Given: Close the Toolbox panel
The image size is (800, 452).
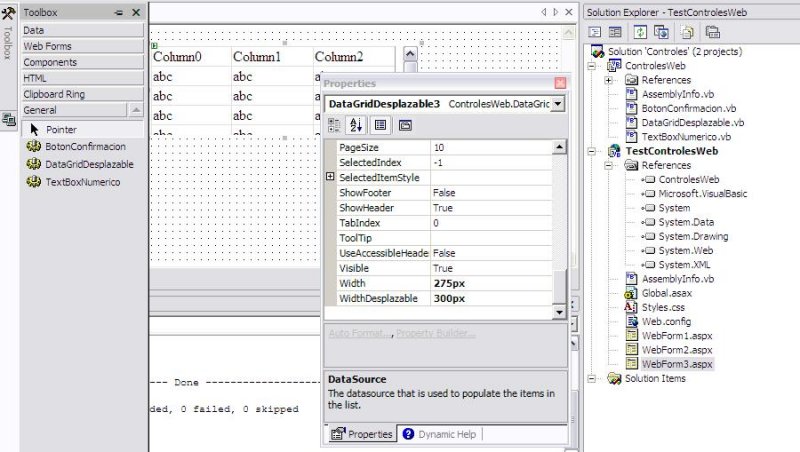Looking at the screenshot, I should click(x=136, y=12).
